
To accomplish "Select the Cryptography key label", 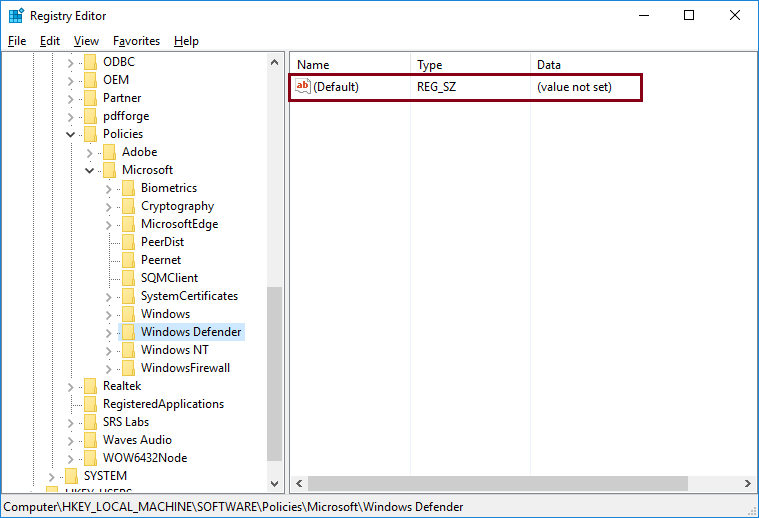I will pyautogui.click(x=177, y=206).
